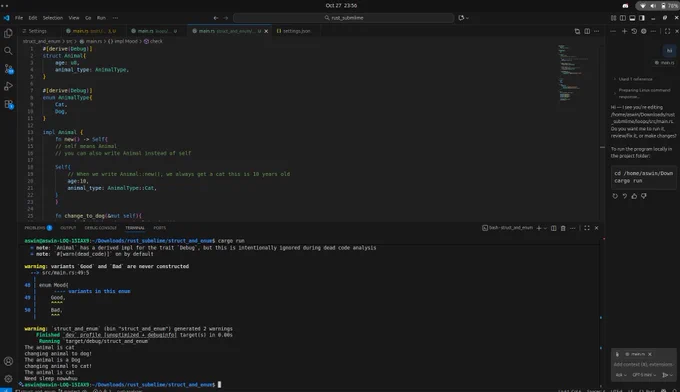The height and width of the screenshot is (392, 680).
Task: Focus the rust_sublime command center search
Action: (344, 18)
